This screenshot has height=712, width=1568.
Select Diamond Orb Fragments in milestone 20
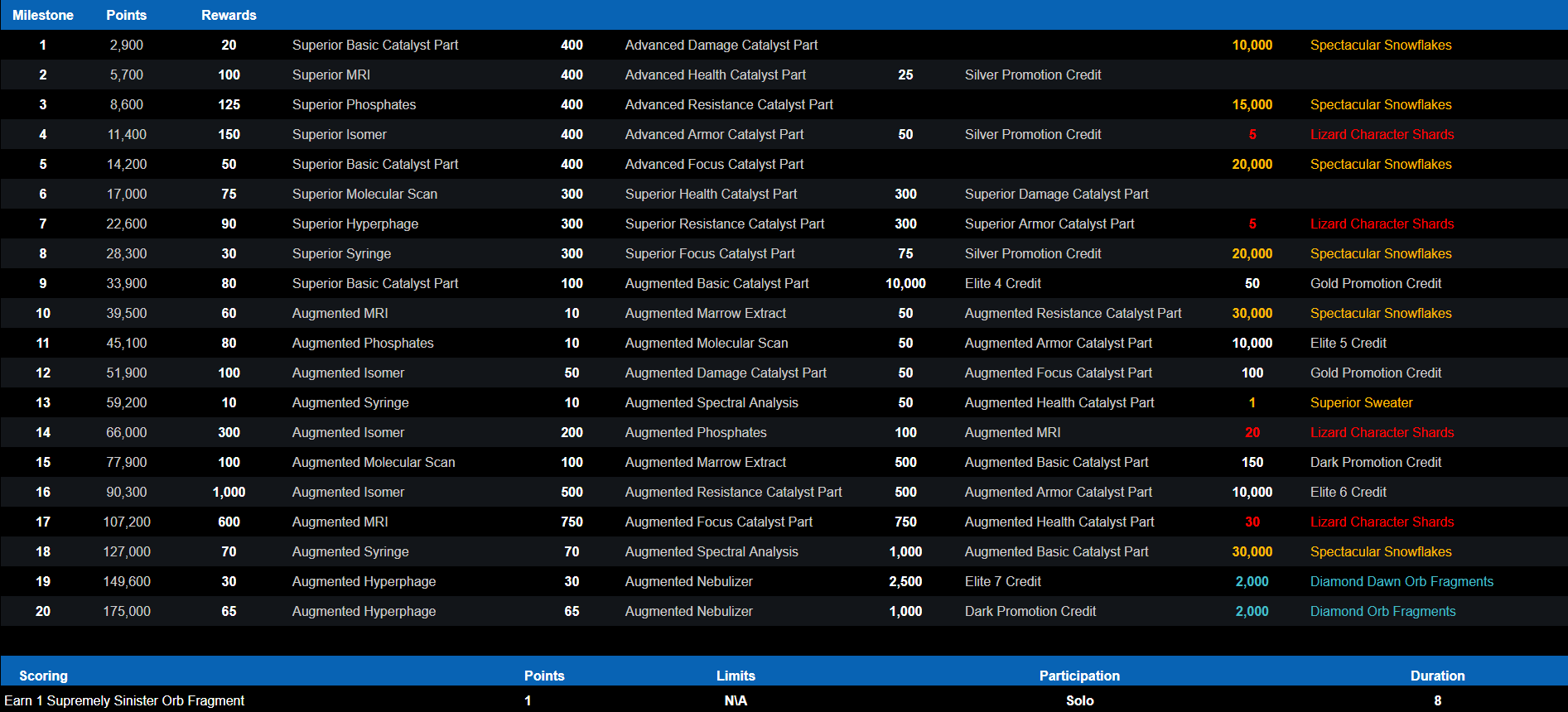coord(1382,611)
